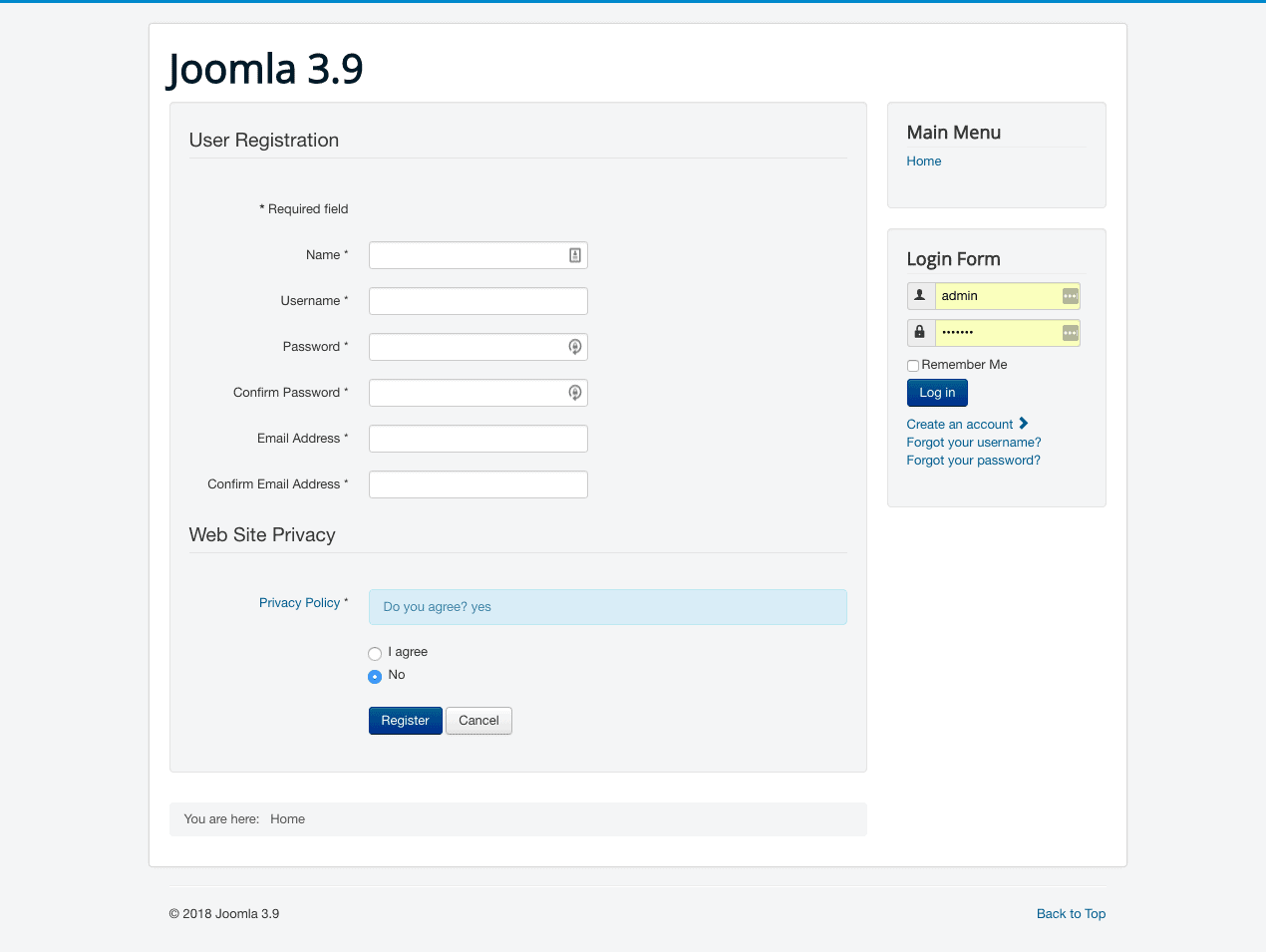Image resolution: width=1266 pixels, height=952 pixels.
Task: Click the "Confirm Password *" label
Action: click(291, 393)
